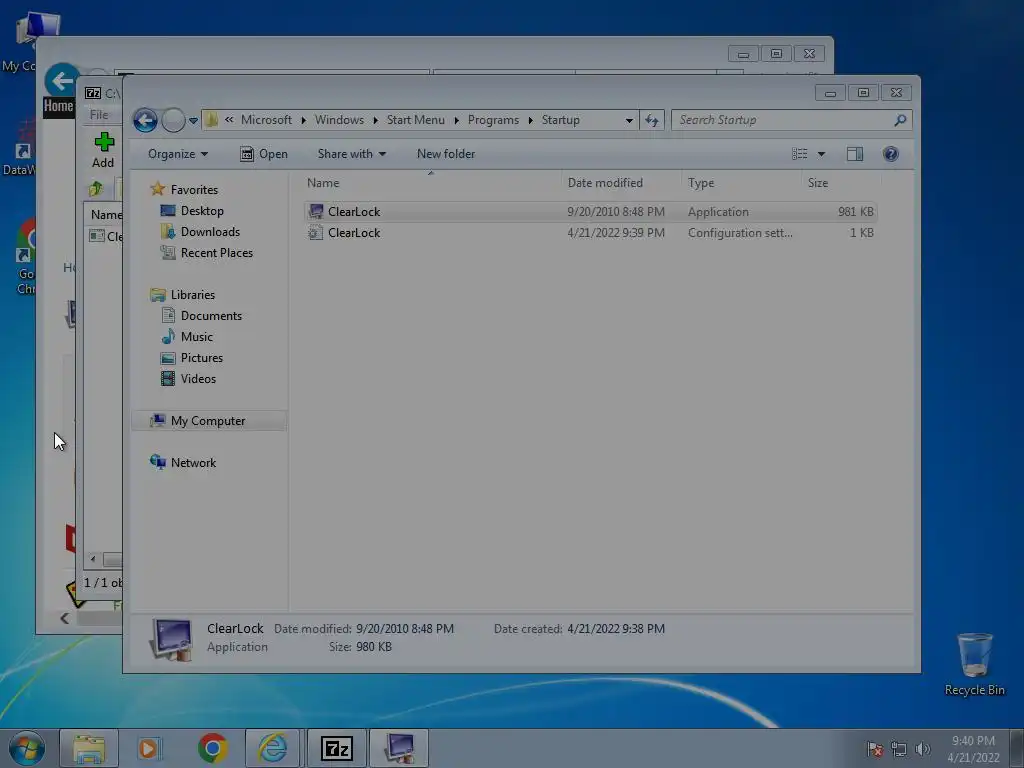Open the Pictures library
The height and width of the screenshot is (768, 1024).
(x=201, y=358)
